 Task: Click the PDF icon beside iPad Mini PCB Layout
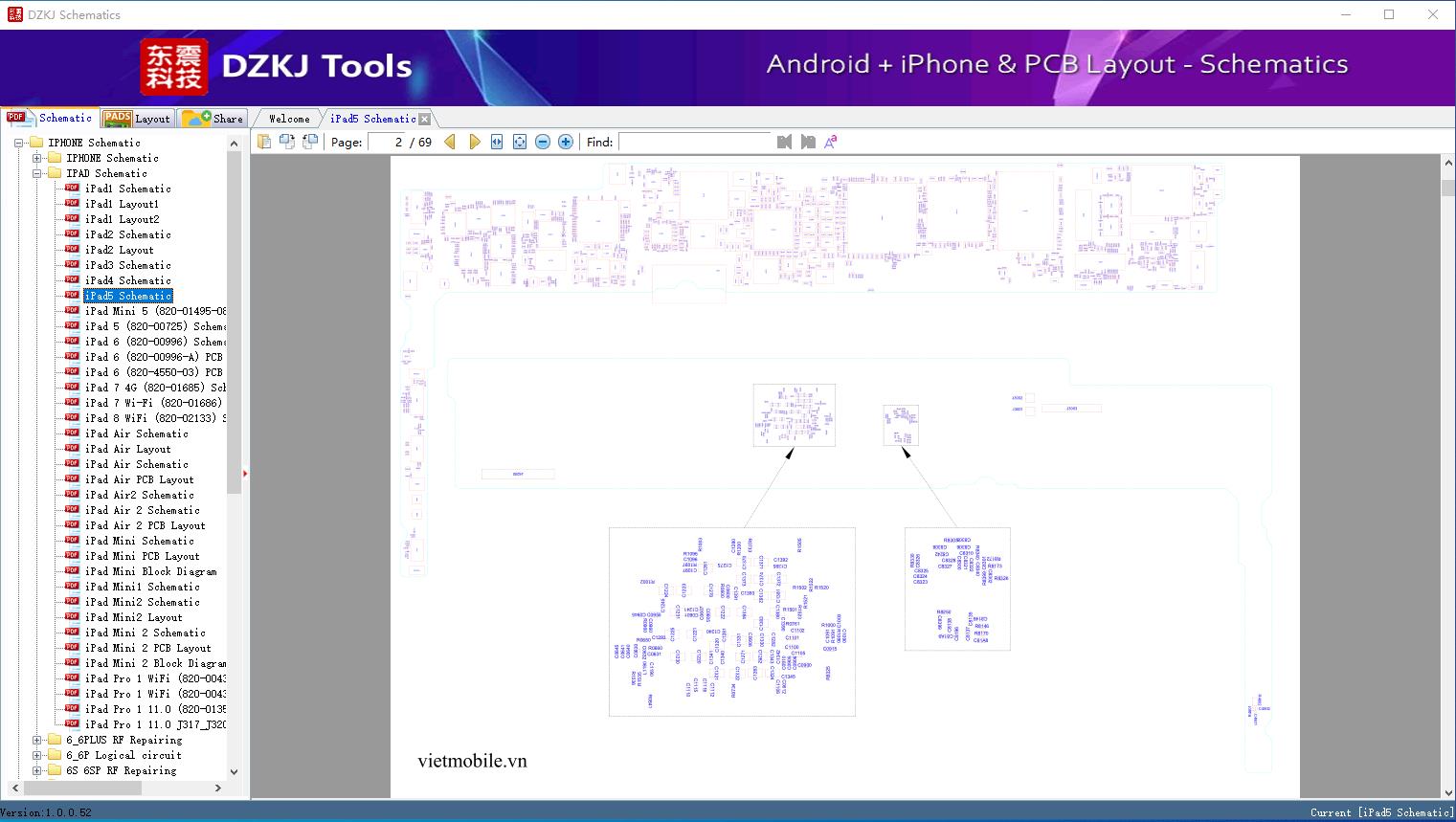click(x=72, y=556)
